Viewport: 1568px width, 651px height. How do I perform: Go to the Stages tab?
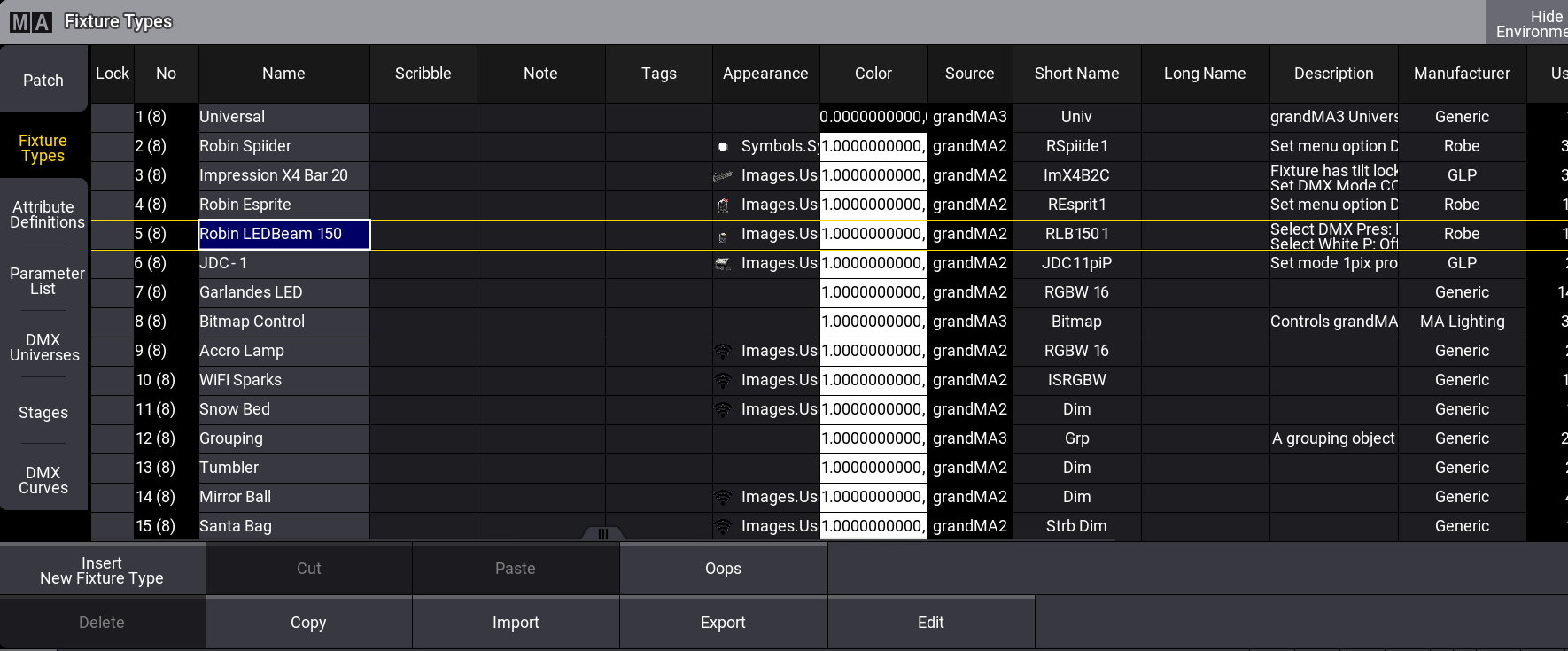click(x=43, y=413)
